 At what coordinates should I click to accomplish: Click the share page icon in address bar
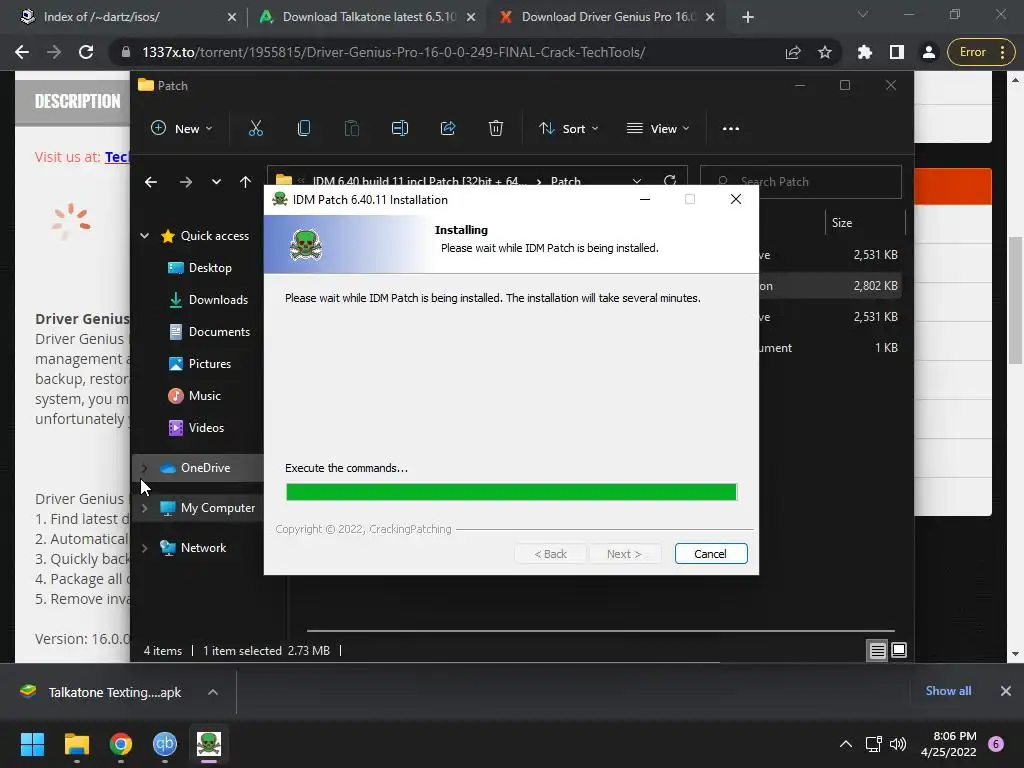793,52
